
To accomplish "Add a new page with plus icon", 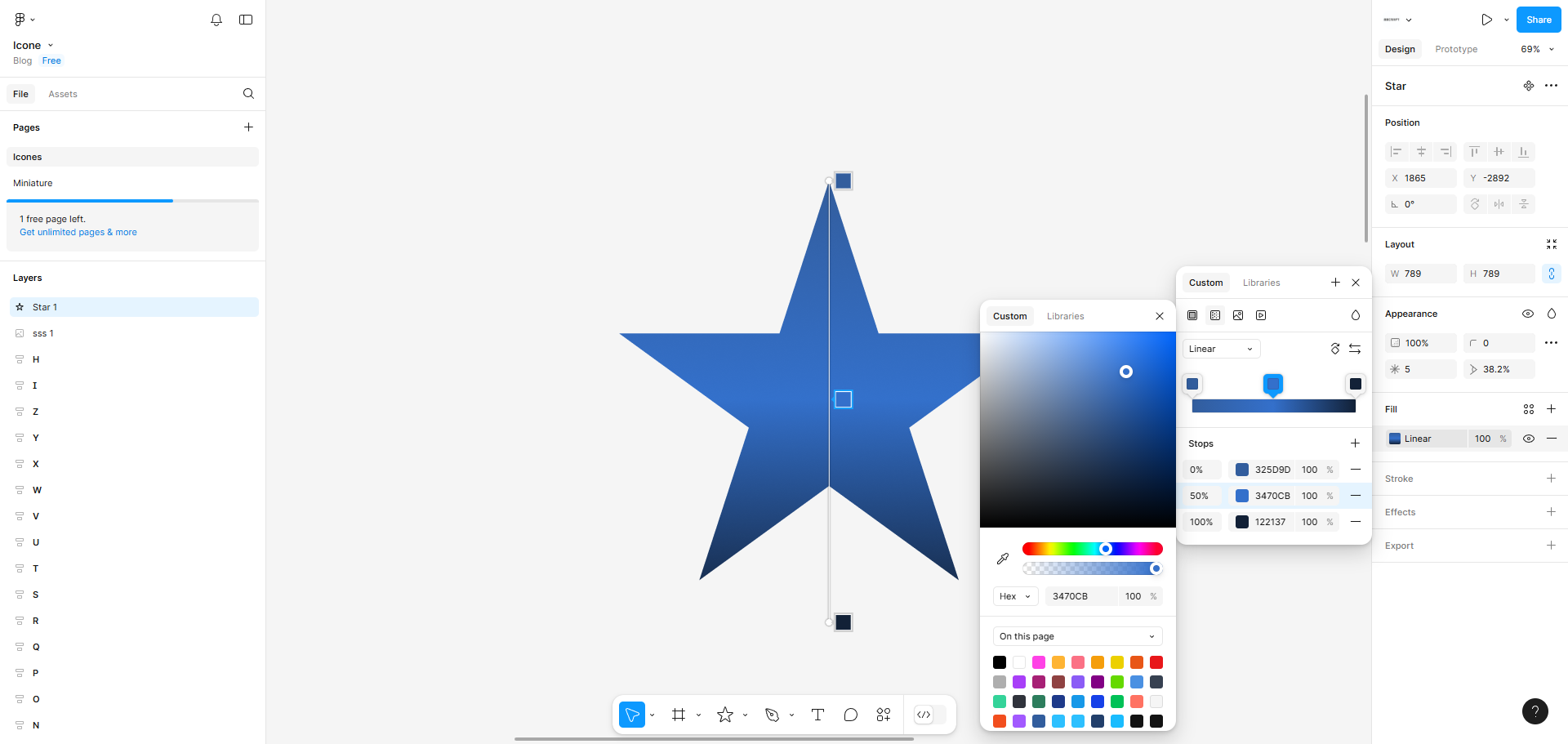I will pyautogui.click(x=249, y=127).
